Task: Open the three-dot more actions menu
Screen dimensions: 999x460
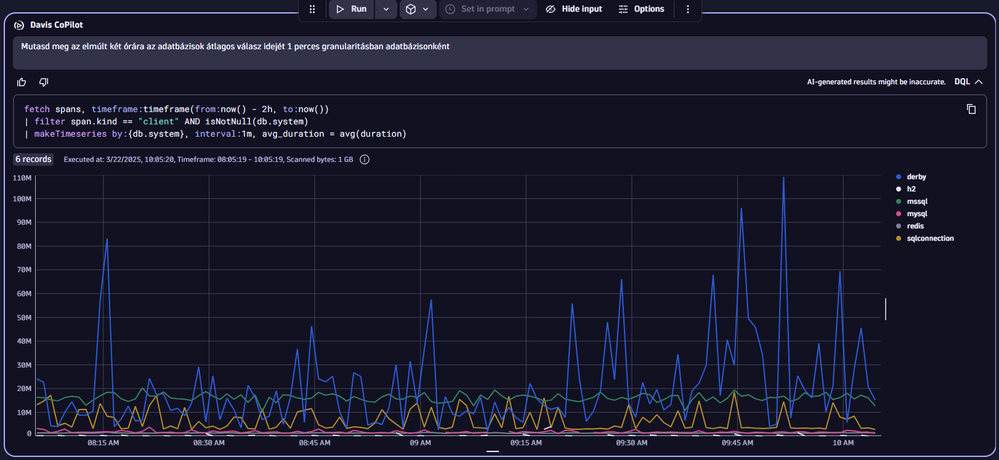Action: click(x=687, y=9)
